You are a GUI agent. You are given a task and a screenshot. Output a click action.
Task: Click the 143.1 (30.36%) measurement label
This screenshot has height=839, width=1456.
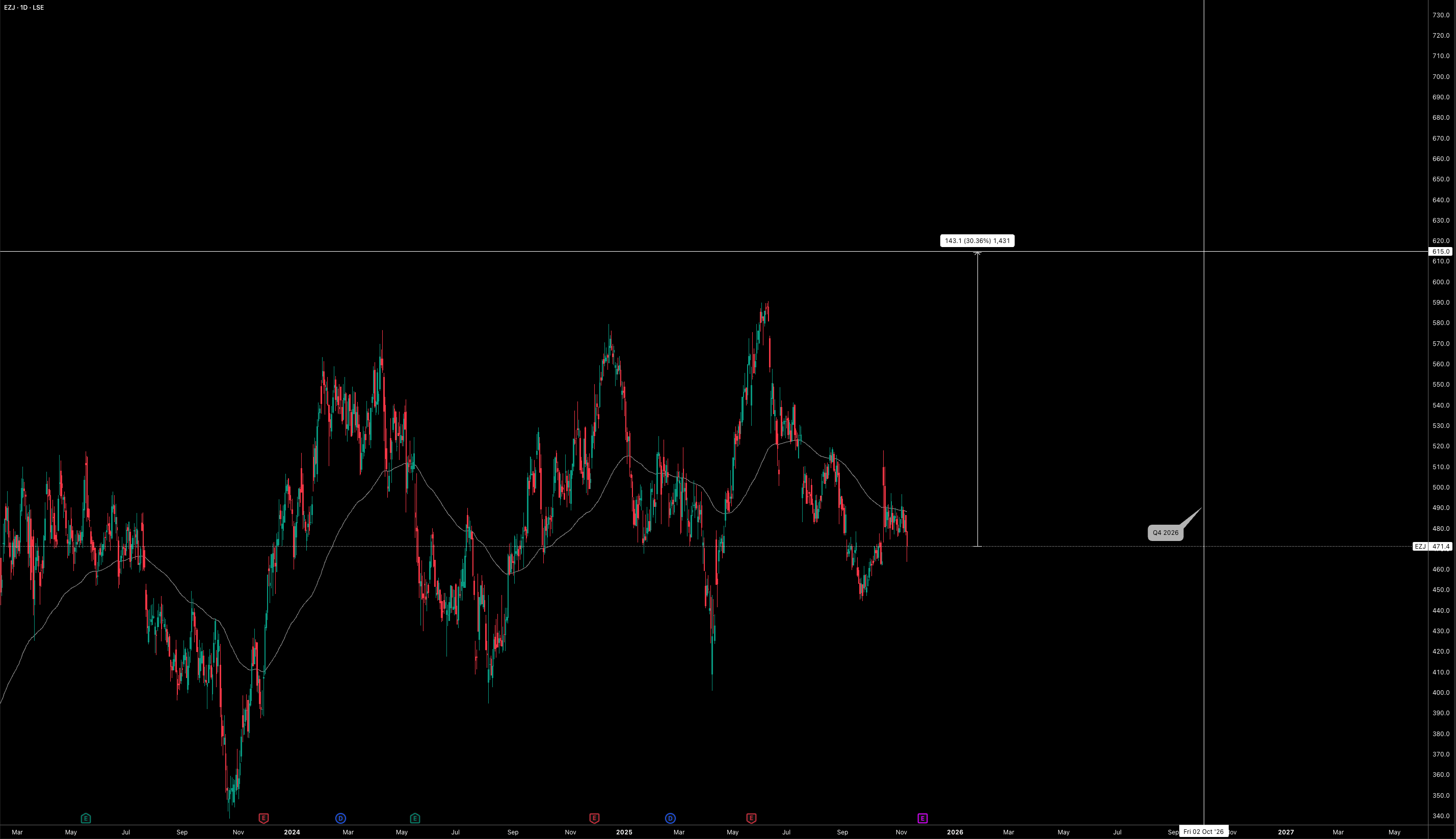point(977,241)
